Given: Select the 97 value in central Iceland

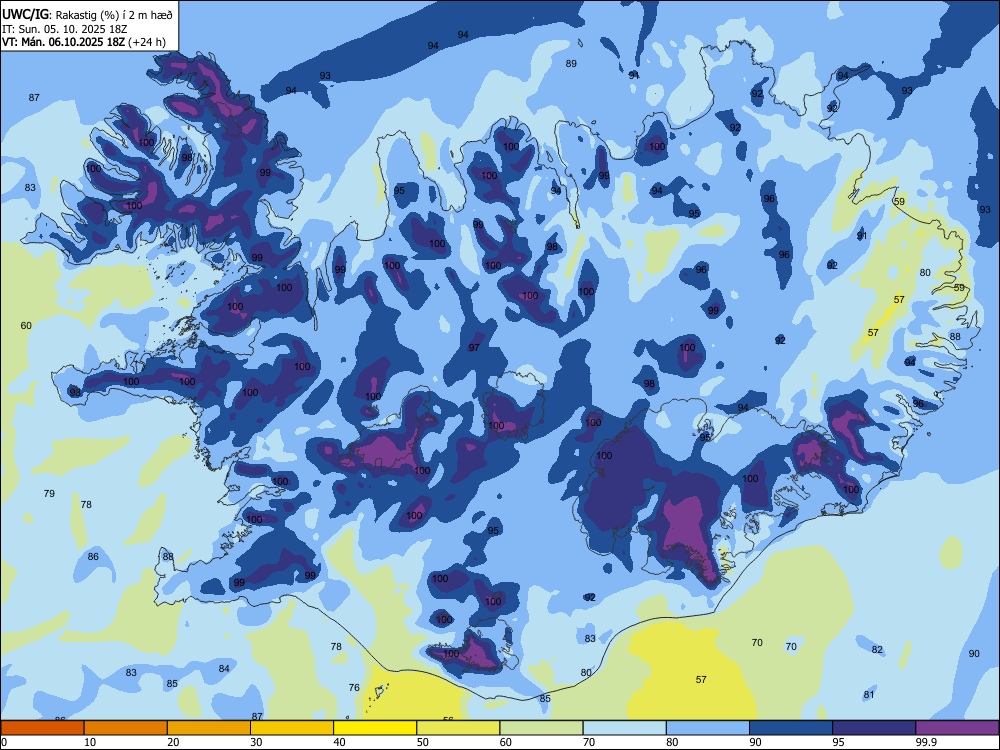Looking at the screenshot, I should click(x=474, y=348).
